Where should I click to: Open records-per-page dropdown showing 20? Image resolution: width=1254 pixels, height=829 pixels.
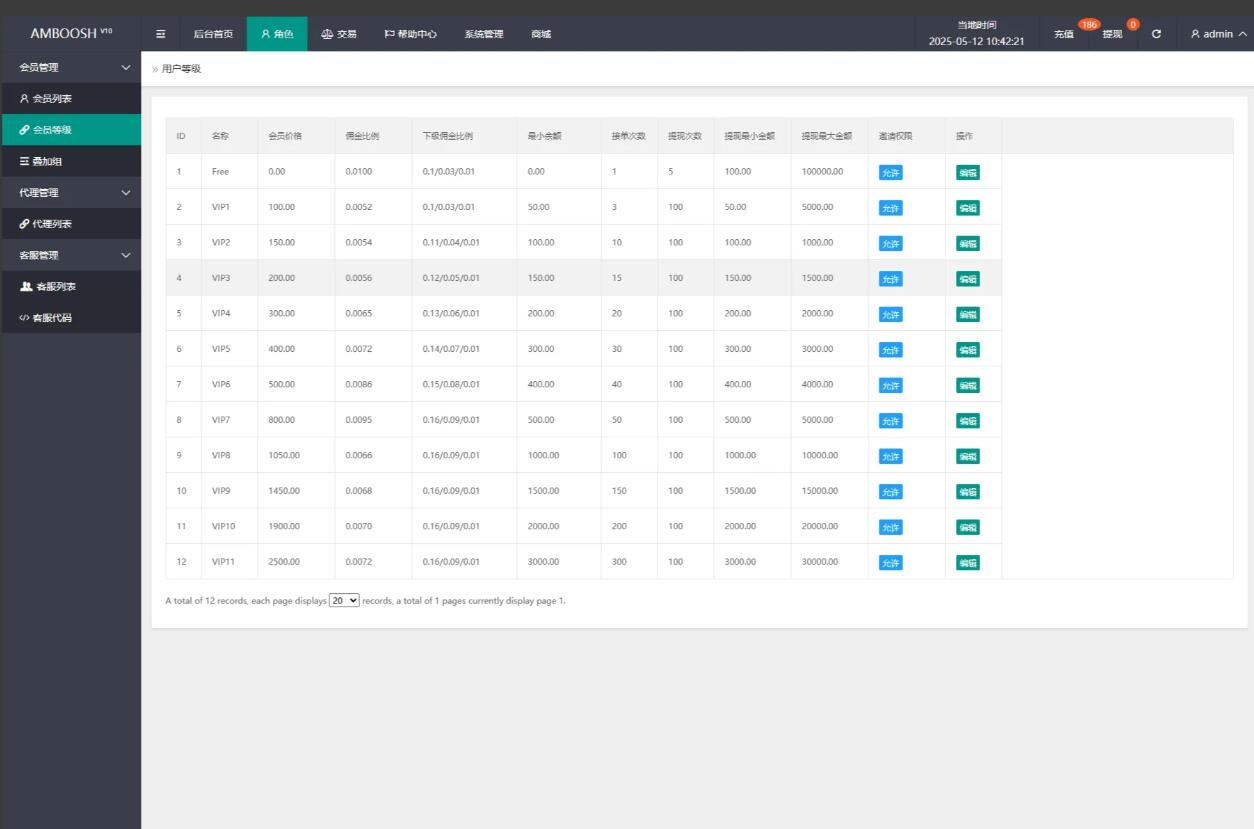tap(344, 601)
